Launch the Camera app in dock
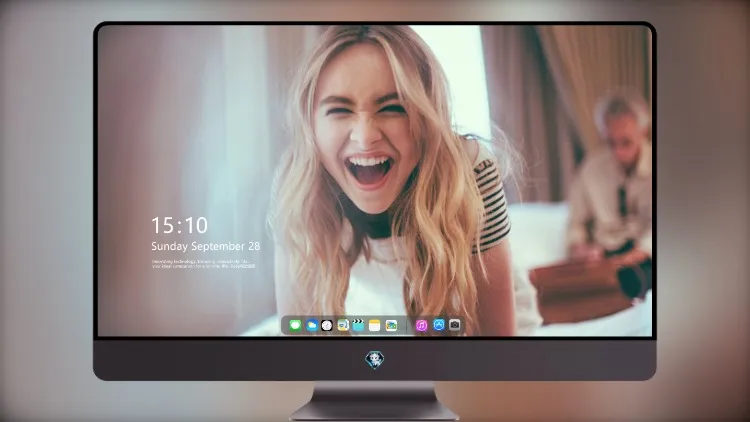The width and height of the screenshot is (750, 422). (x=455, y=325)
